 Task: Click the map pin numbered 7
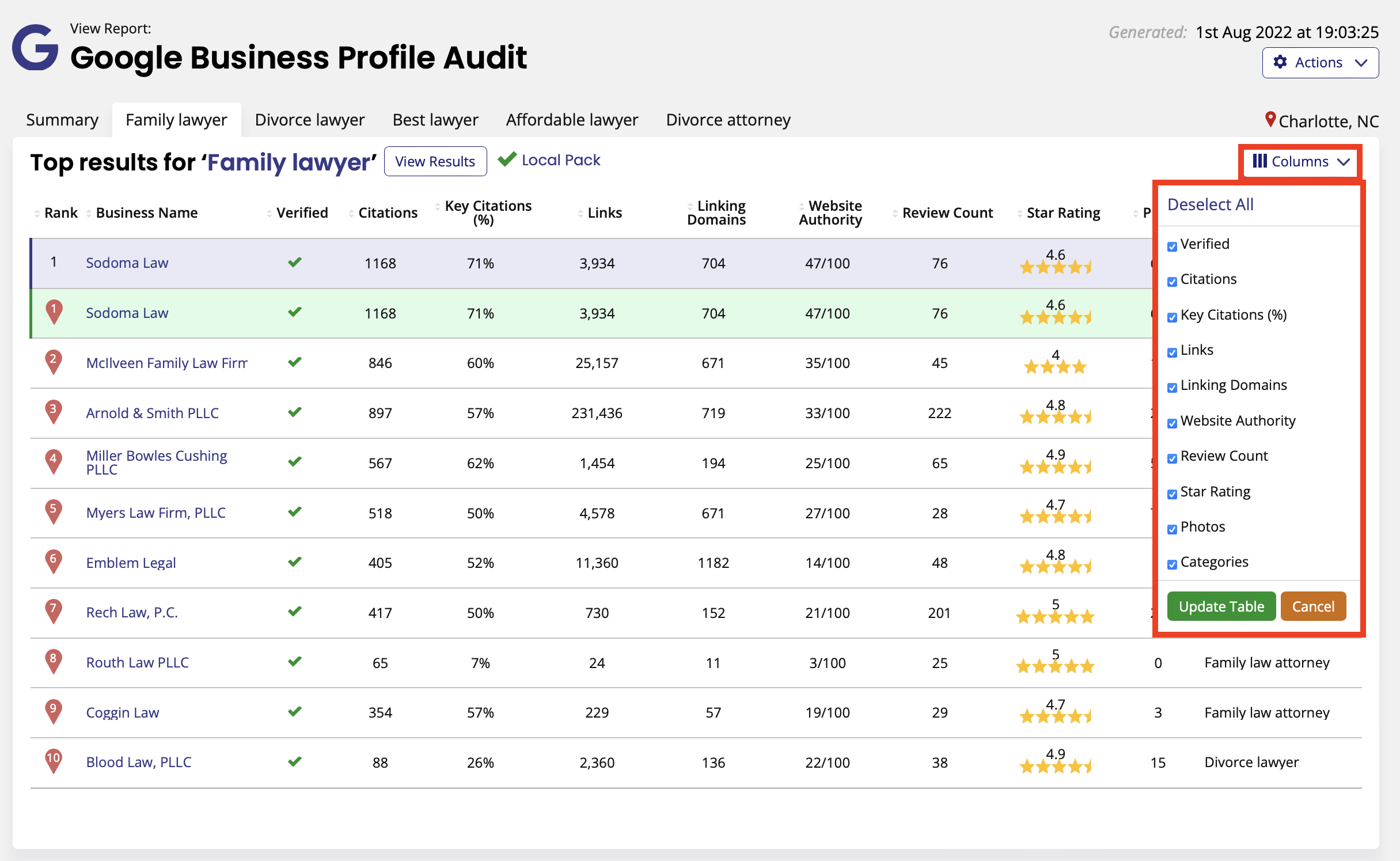[54, 612]
